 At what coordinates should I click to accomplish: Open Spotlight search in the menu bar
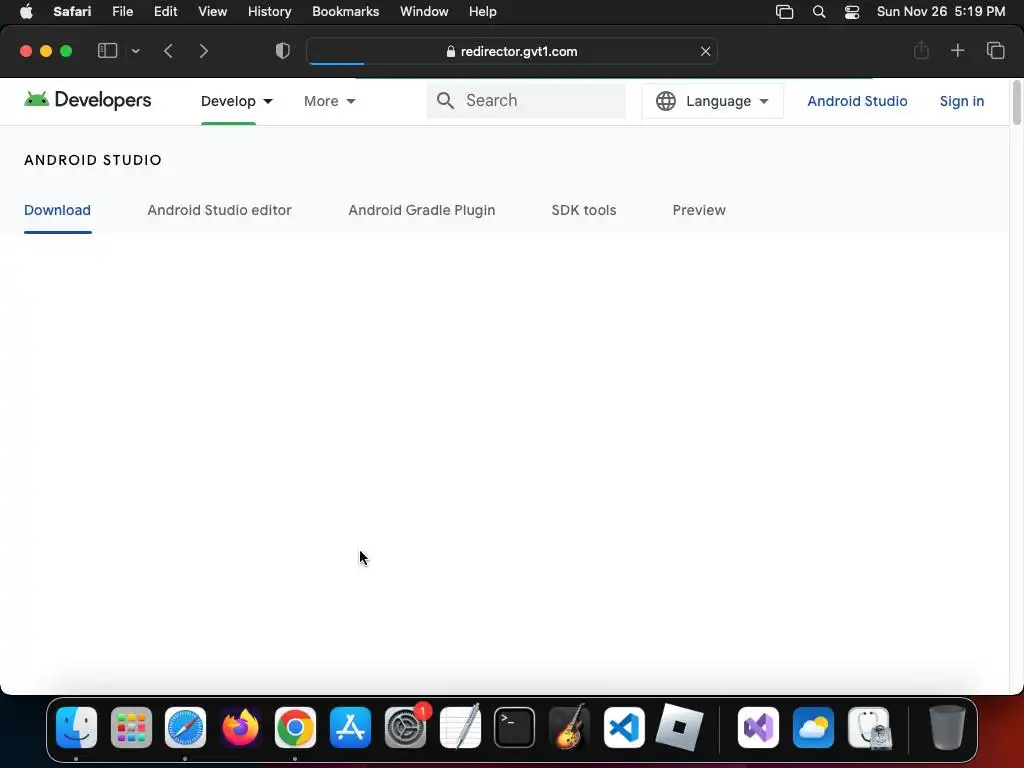point(819,12)
